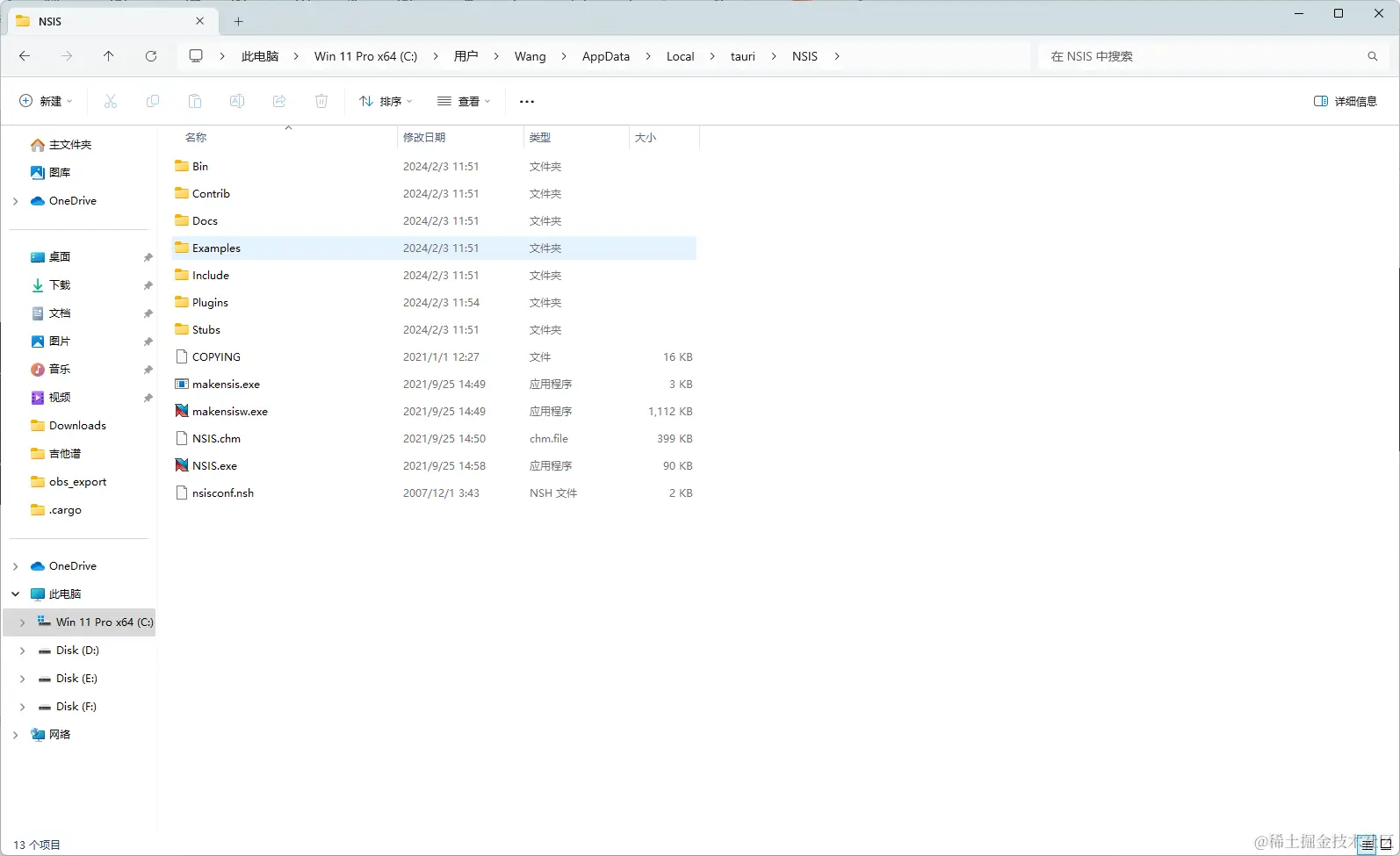Image resolution: width=1400 pixels, height=856 pixels.
Task: Open the .cargo folder in sidebar
Action: tap(65, 510)
